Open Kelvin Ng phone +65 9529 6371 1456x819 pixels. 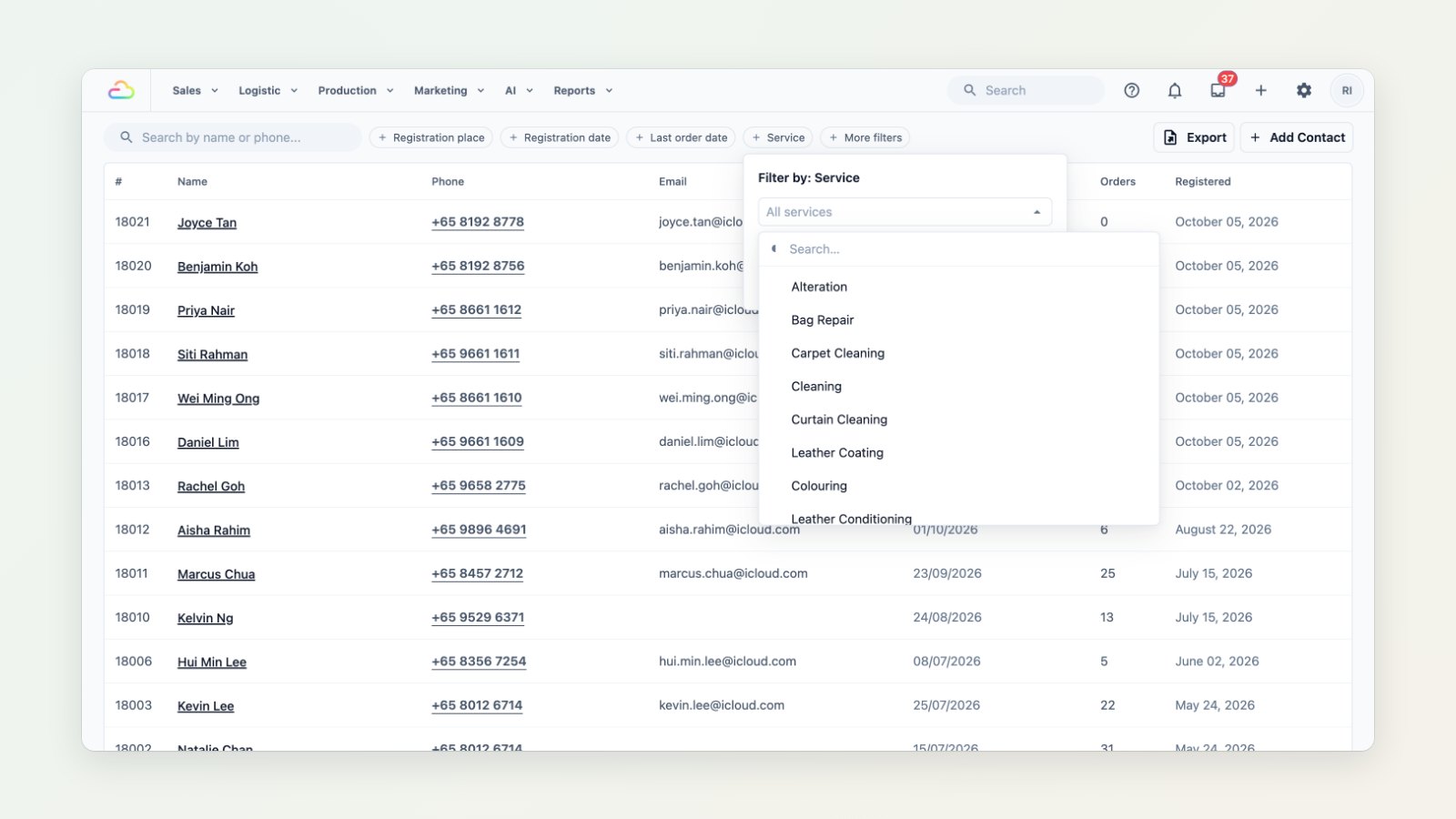(x=478, y=617)
